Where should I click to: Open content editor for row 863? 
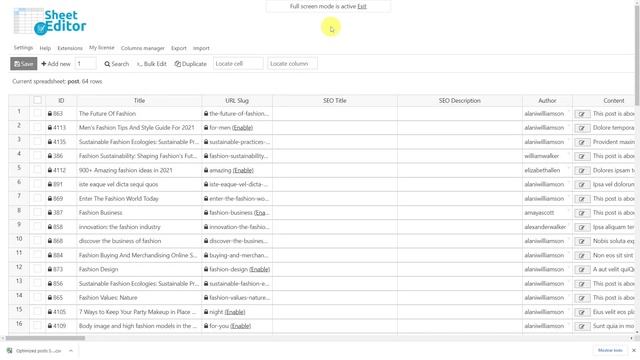coord(582,114)
